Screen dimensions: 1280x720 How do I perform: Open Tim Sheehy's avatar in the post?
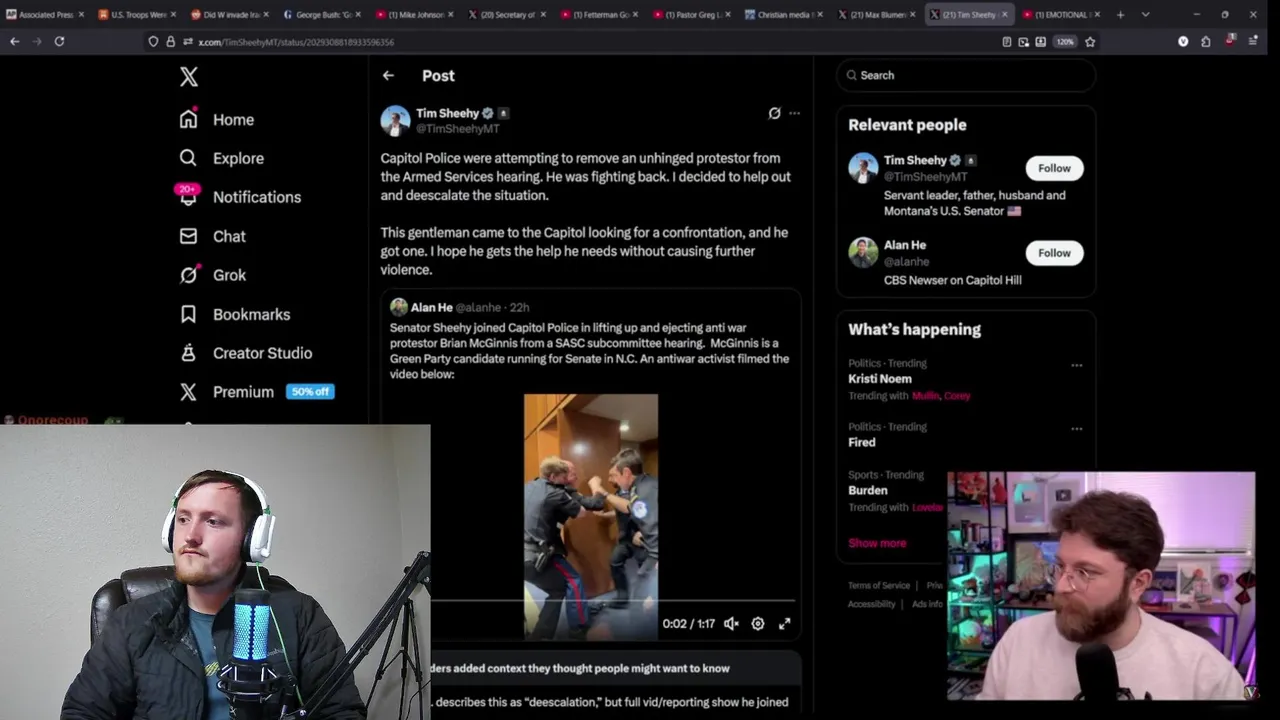pyautogui.click(x=395, y=121)
